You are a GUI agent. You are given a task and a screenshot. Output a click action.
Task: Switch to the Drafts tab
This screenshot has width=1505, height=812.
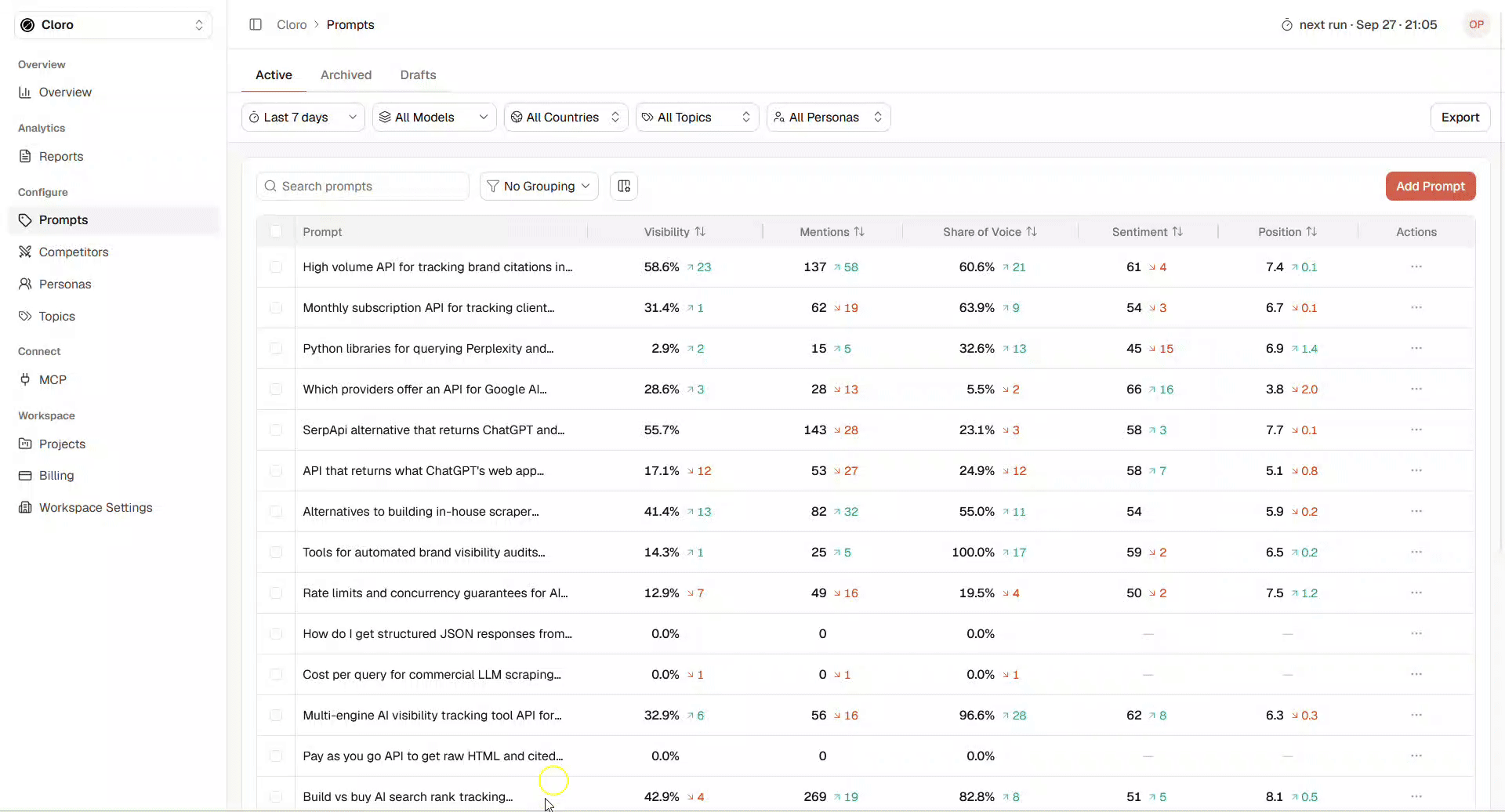click(418, 74)
